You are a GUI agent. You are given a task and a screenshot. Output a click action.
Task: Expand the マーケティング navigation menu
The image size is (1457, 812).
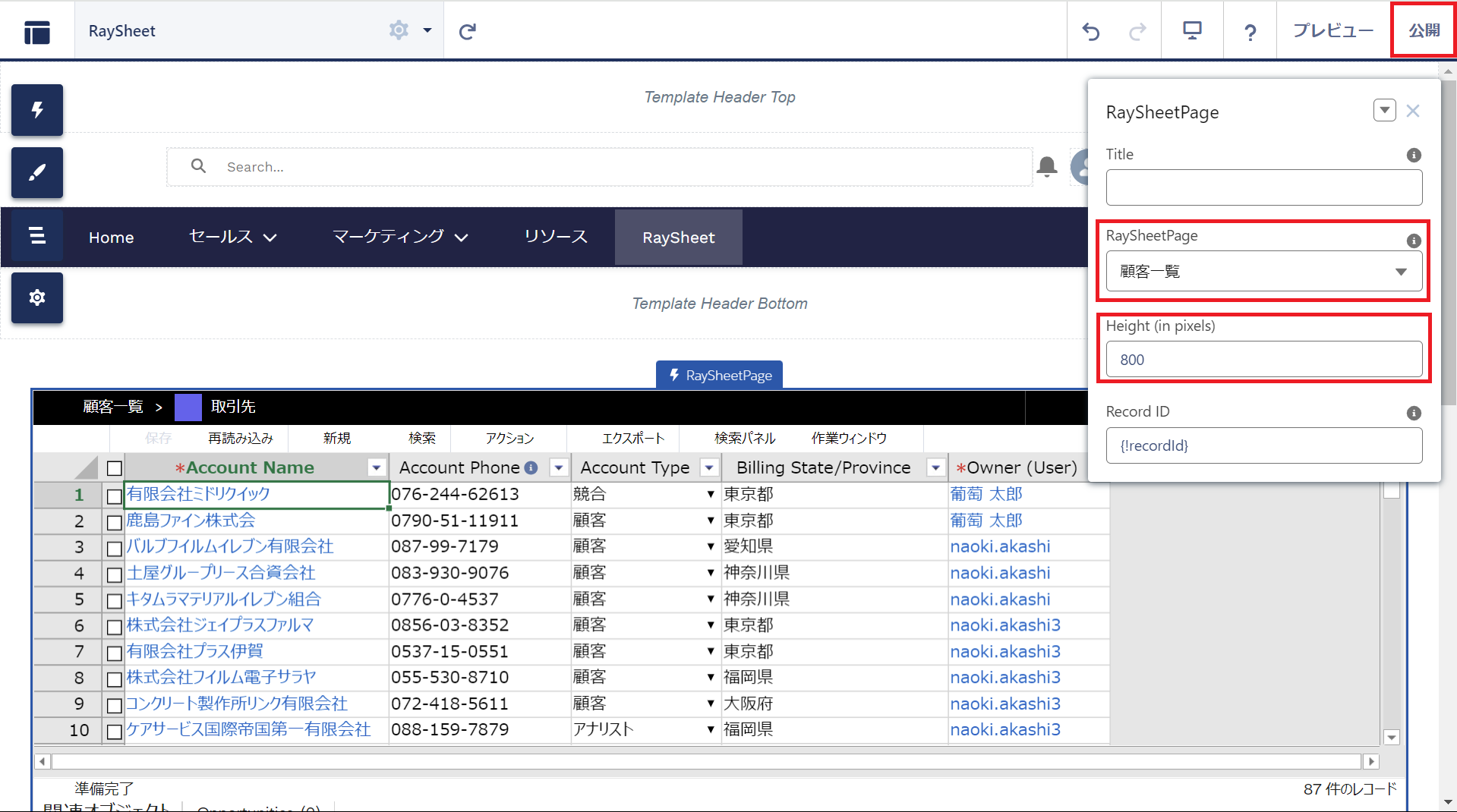pyautogui.click(x=400, y=238)
